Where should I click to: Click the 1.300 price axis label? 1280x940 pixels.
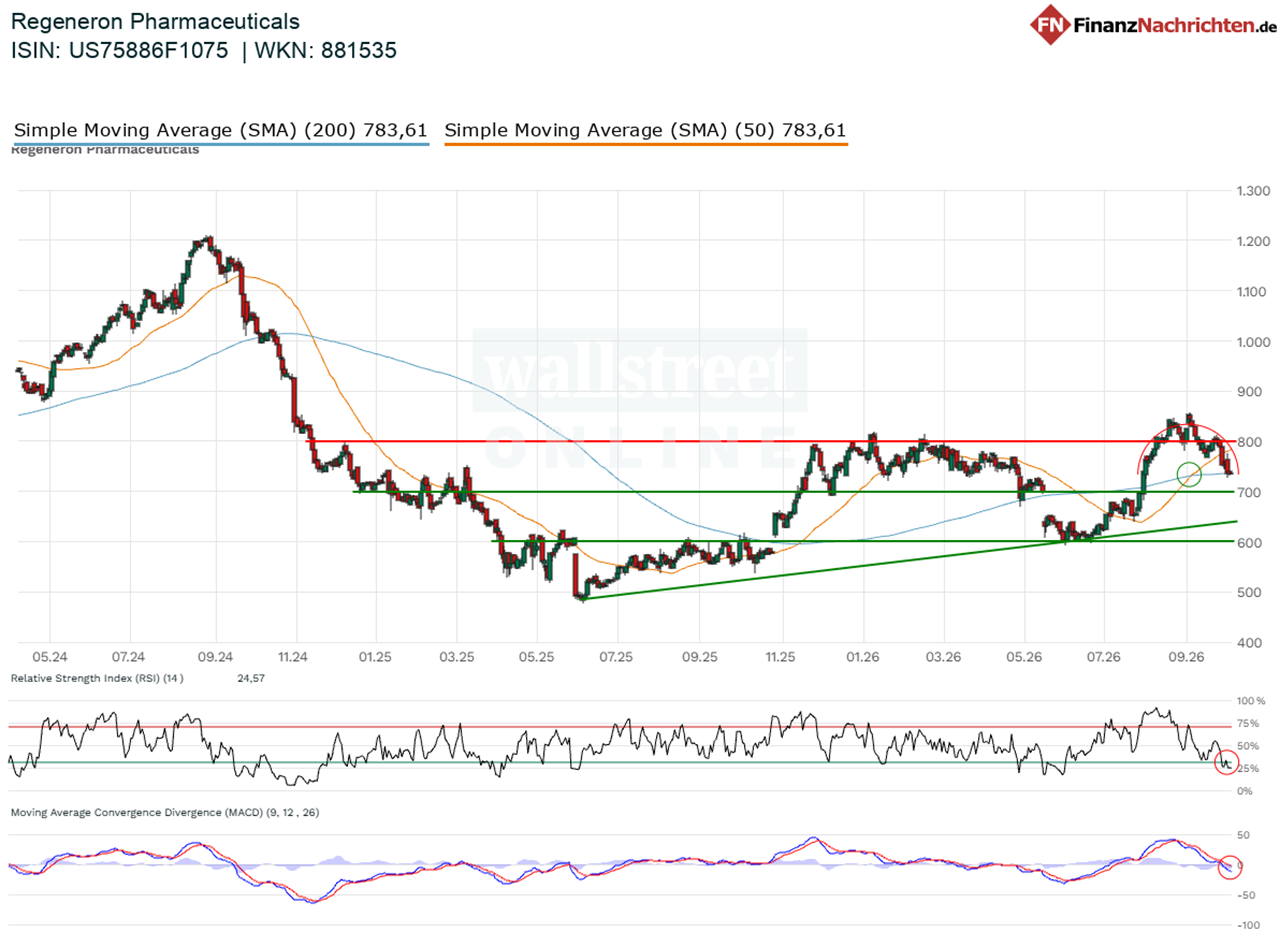click(x=1254, y=191)
